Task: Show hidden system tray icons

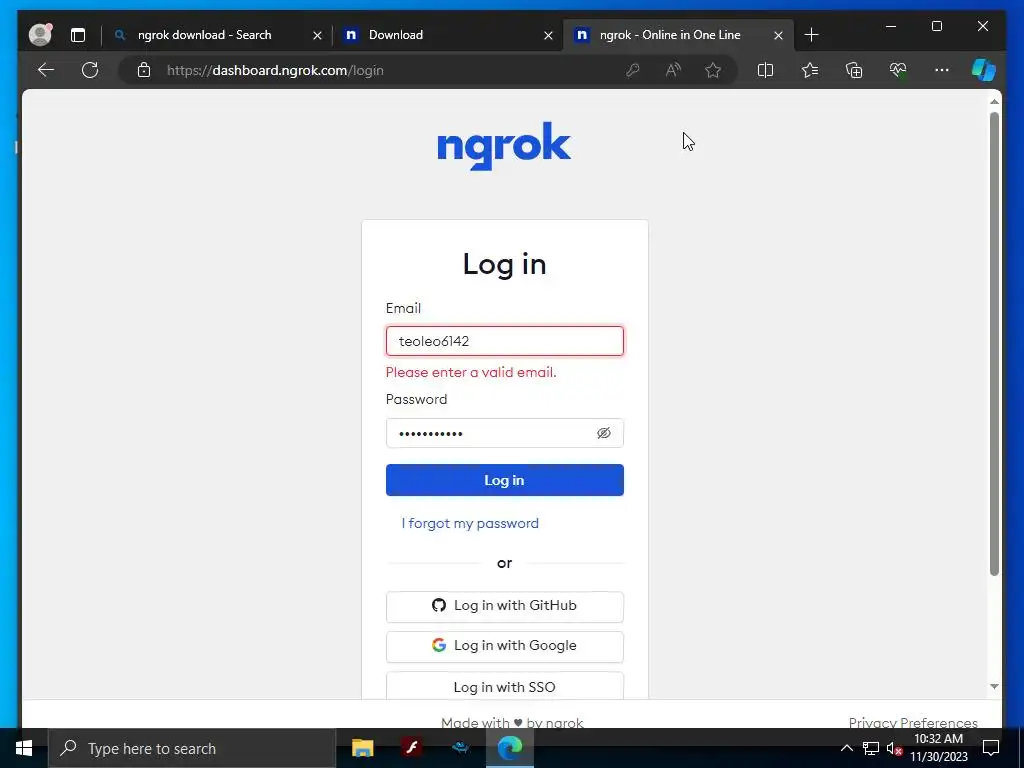Action: (846, 748)
